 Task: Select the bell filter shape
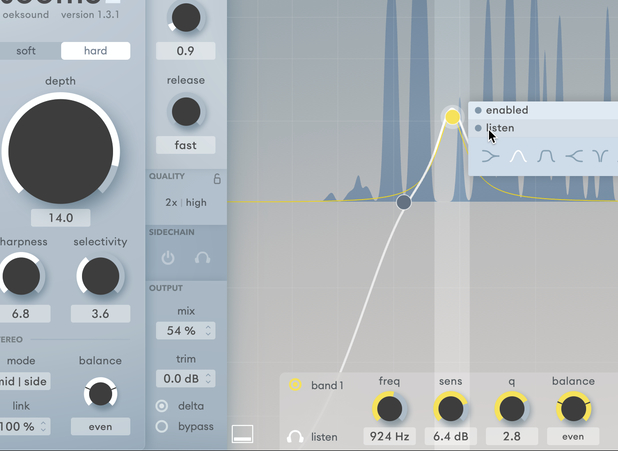(x=518, y=156)
